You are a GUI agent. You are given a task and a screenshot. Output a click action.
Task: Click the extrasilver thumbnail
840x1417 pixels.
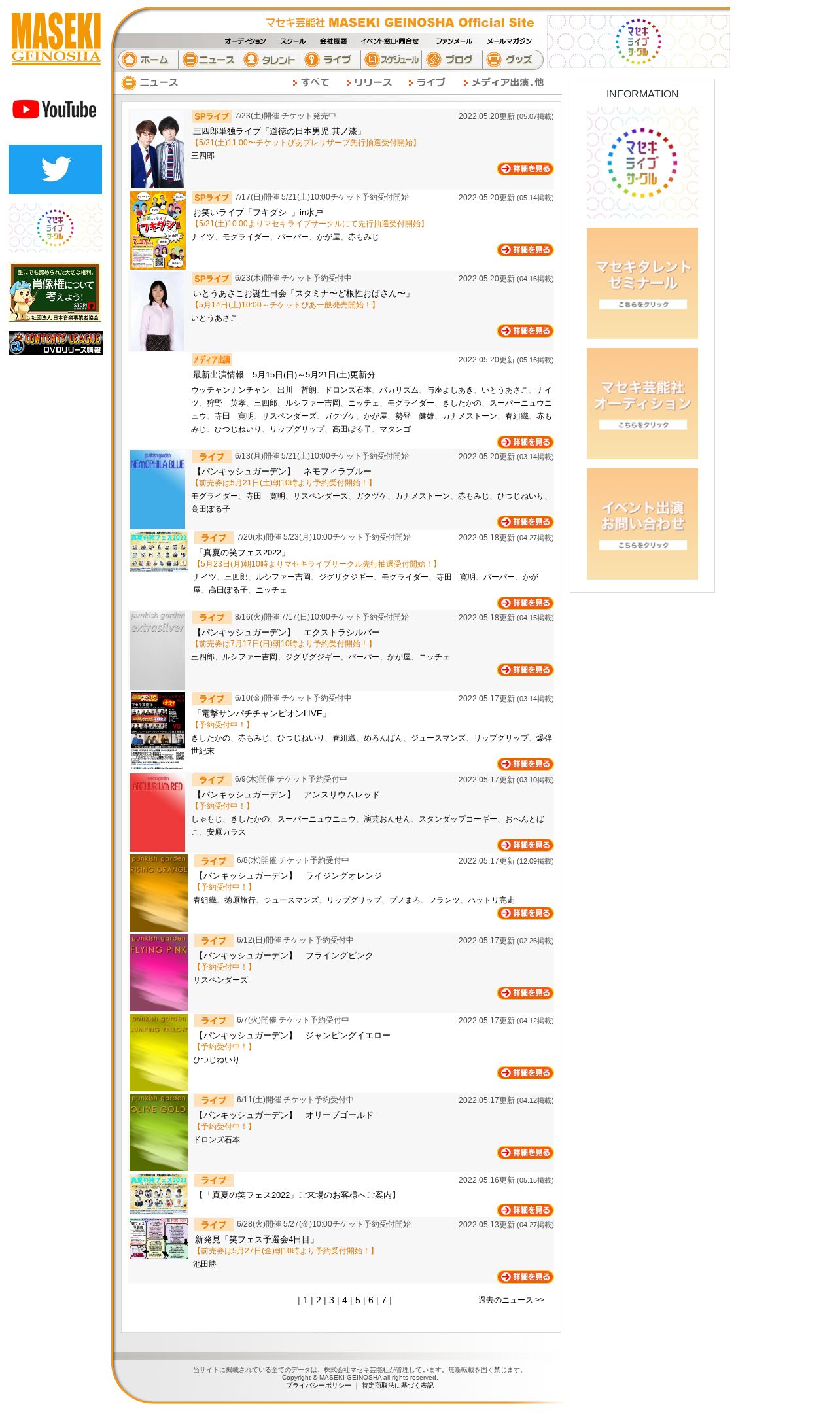(158, 650)
